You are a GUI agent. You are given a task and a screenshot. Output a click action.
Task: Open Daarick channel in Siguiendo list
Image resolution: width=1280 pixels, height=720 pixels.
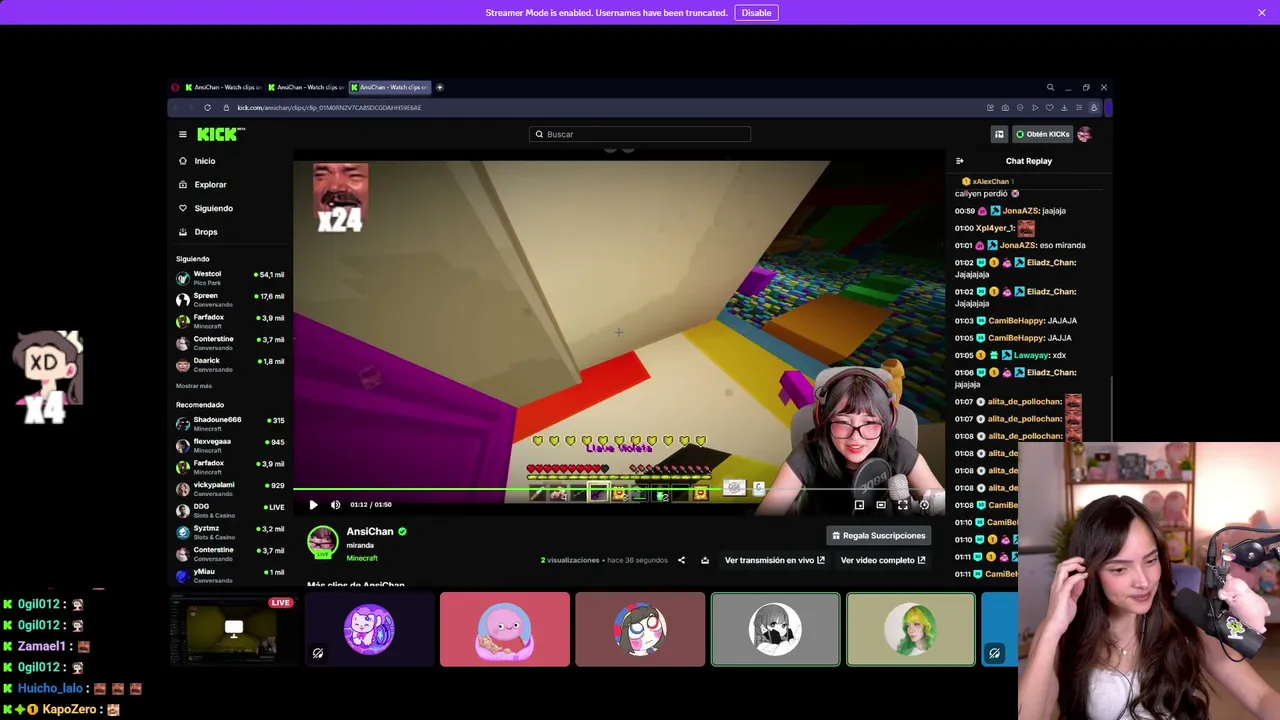click(231, 365)
